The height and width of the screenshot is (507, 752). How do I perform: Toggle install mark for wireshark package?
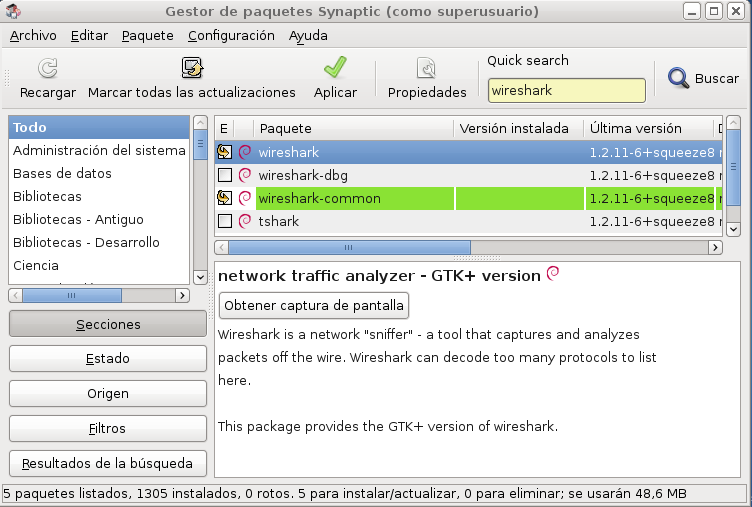click(224, 152)
